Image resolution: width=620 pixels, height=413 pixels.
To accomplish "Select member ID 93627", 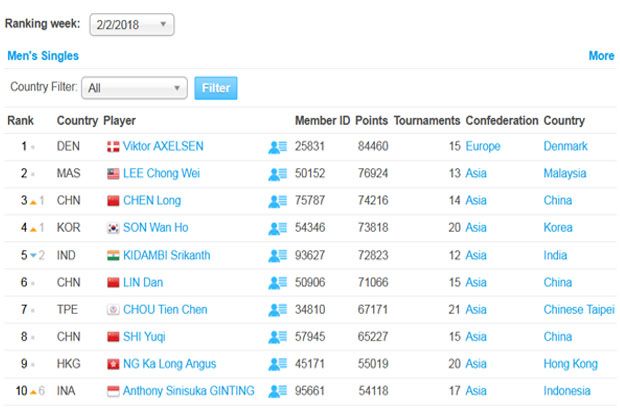I will click(x=310, y=255).
